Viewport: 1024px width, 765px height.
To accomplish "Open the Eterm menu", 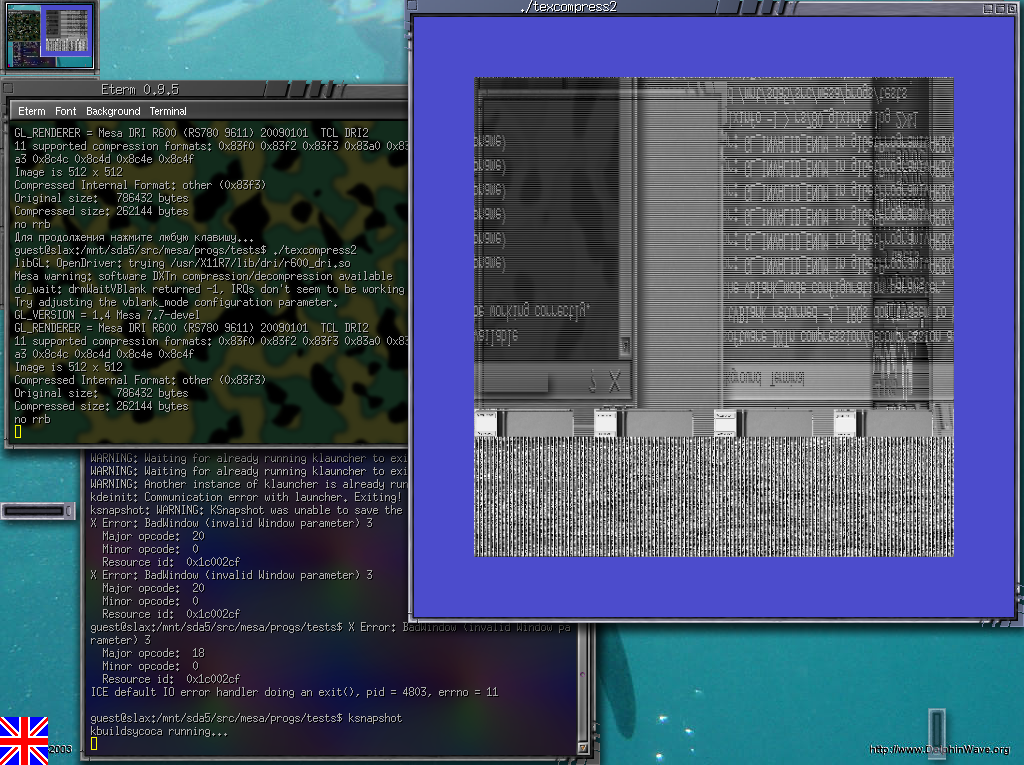I will (x=31, y=111).
